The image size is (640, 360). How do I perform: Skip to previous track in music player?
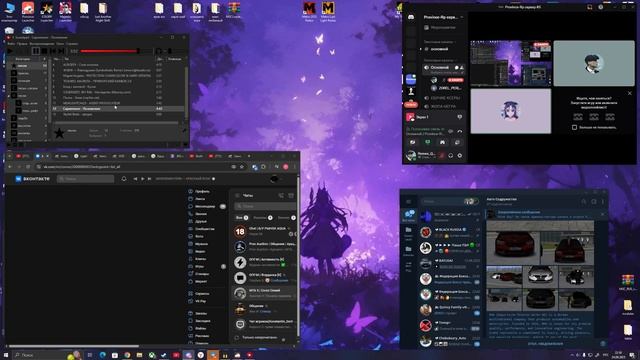(x=53, y=51)
